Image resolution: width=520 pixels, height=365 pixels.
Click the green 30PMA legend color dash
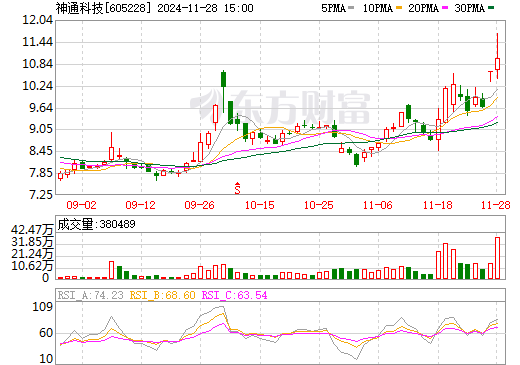click(x=491, y=7)
